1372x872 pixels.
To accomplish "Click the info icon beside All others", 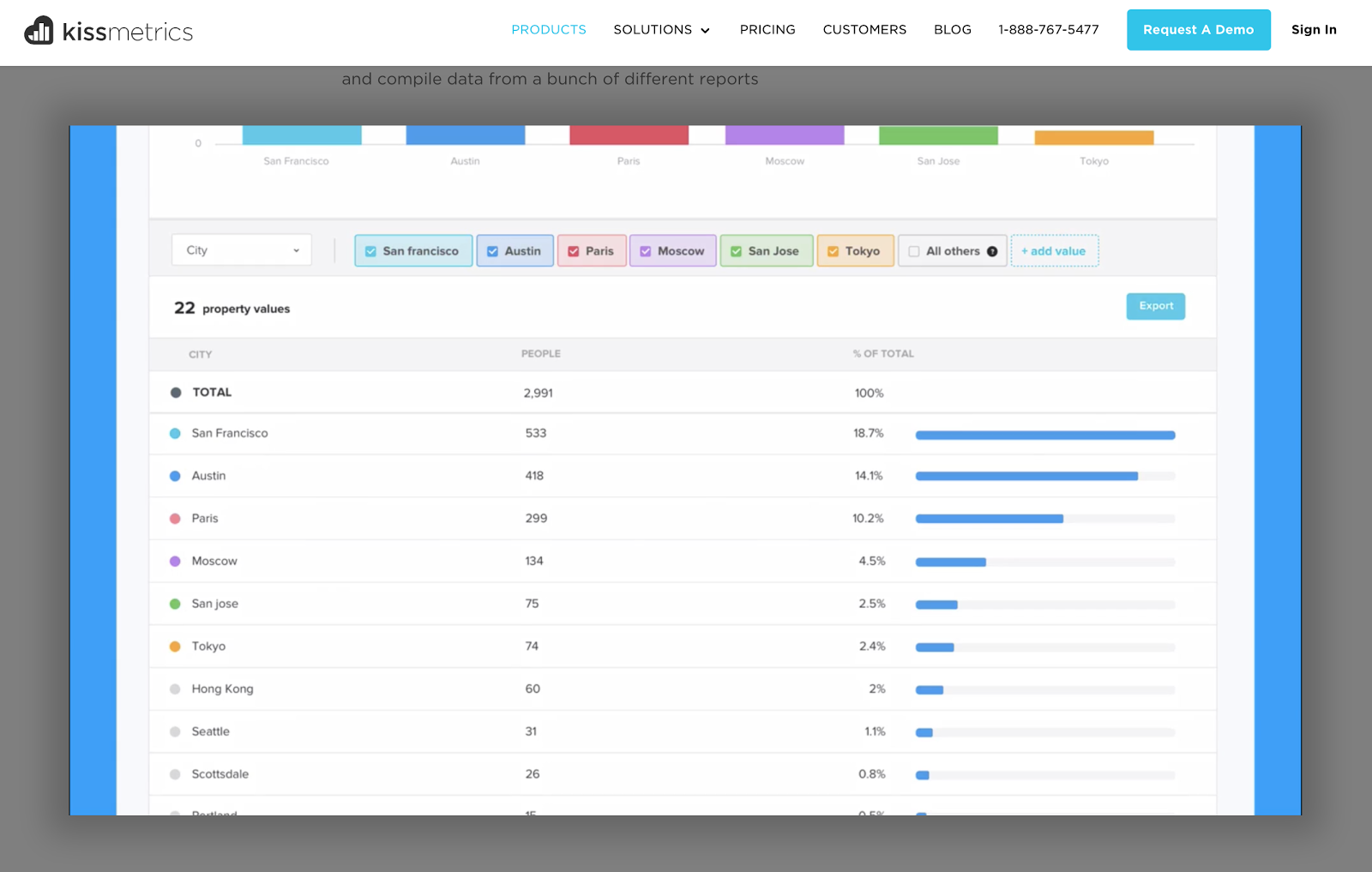I will click(x=992, y=251).
